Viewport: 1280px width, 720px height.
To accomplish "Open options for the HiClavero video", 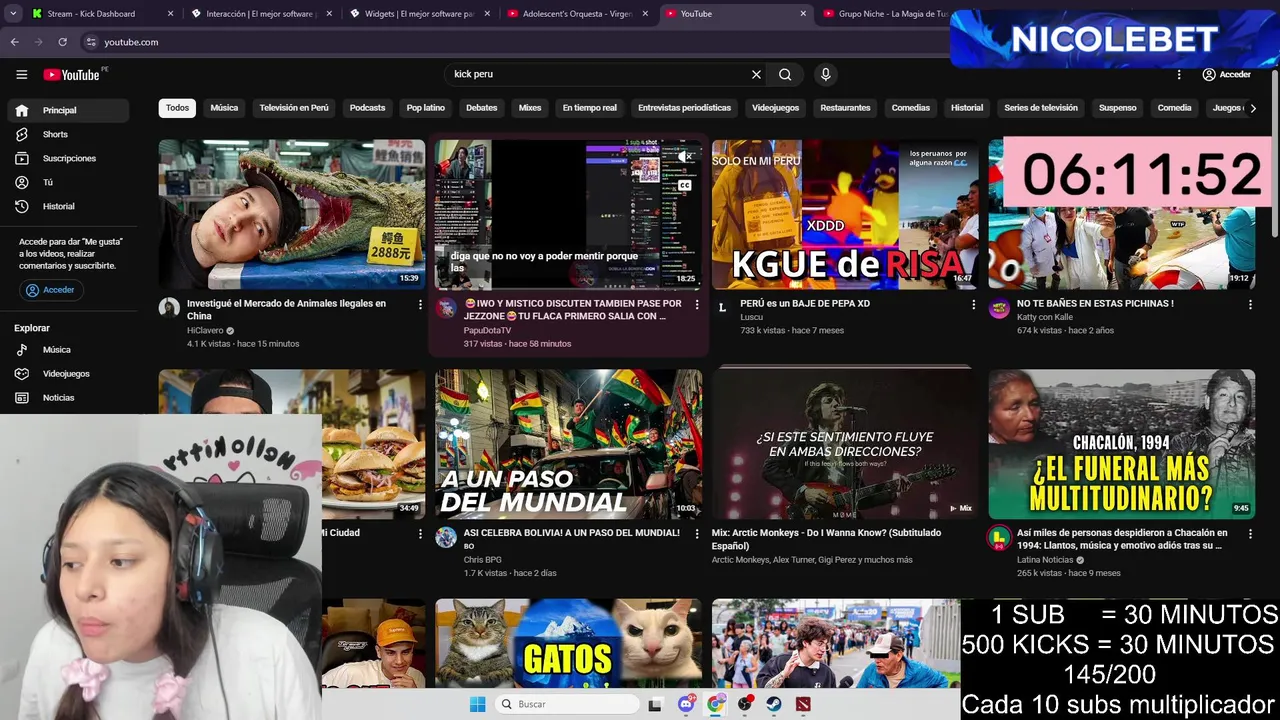I will tap(420, 305).
